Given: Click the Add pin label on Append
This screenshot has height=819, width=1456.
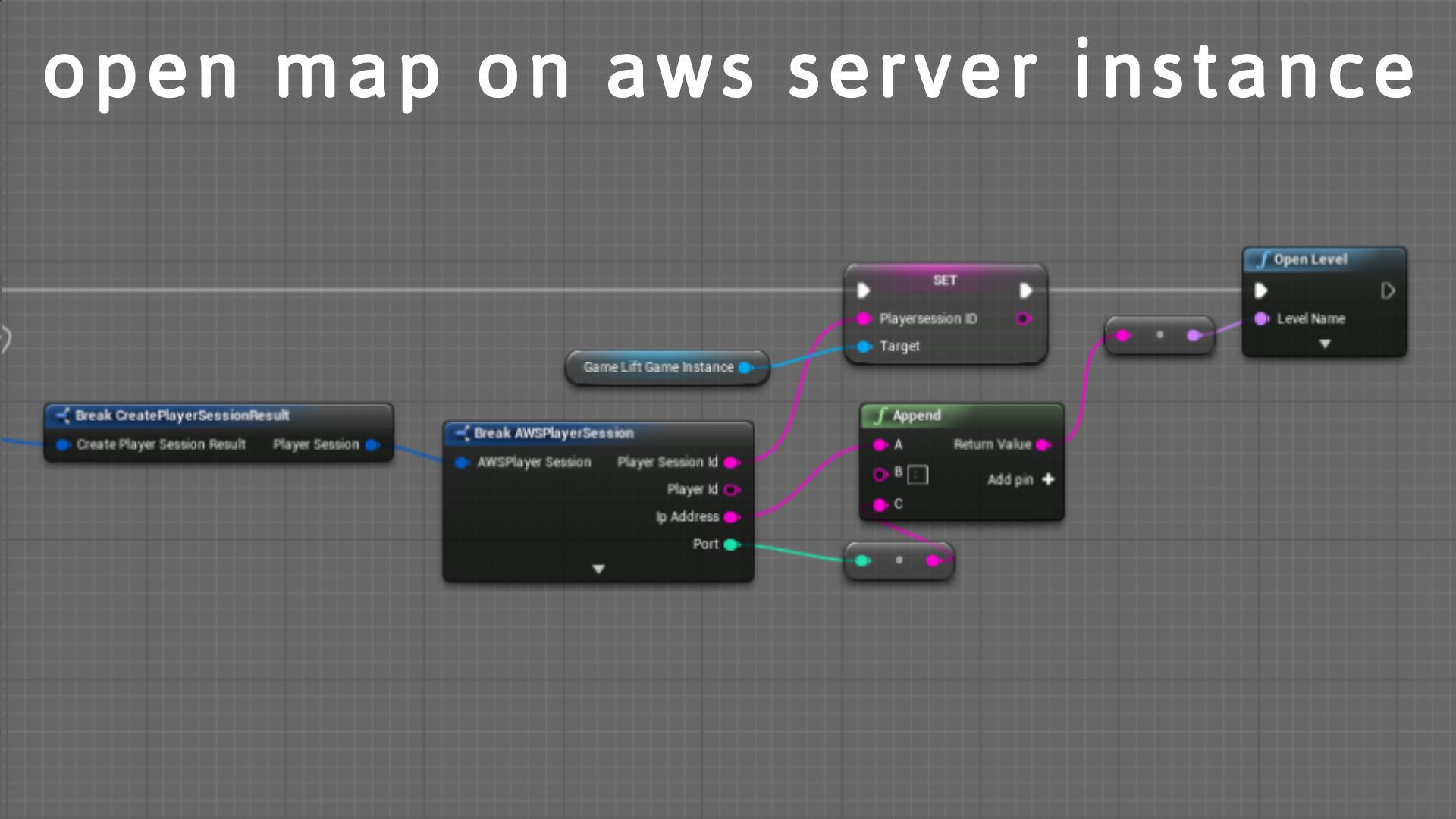Looking at the screenshot, I should point(1010,480).
